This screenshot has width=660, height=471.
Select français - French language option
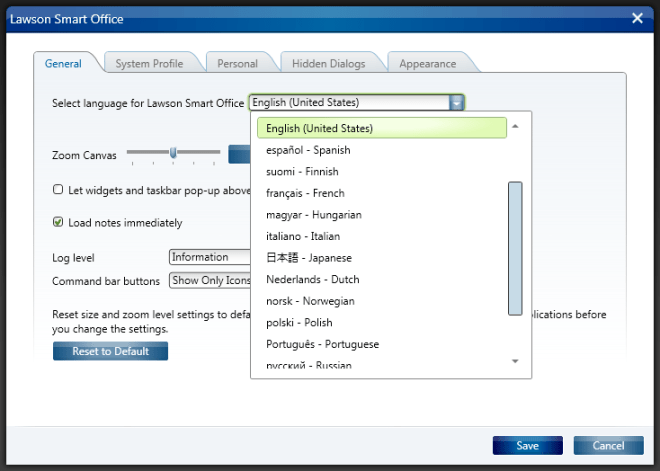pyautogui.click(x=305, y=193)
